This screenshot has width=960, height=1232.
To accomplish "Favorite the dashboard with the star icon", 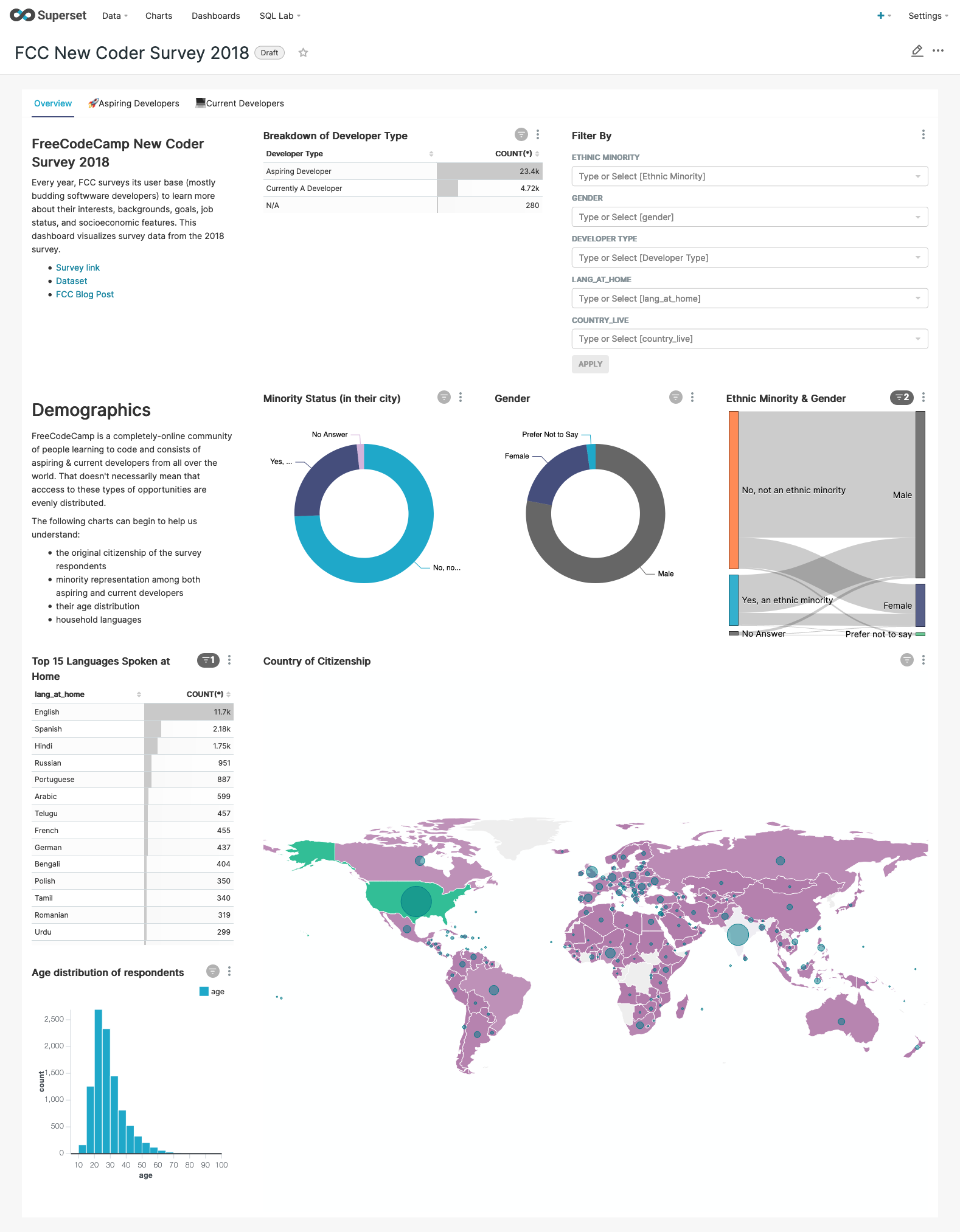I will click(303, 53).
